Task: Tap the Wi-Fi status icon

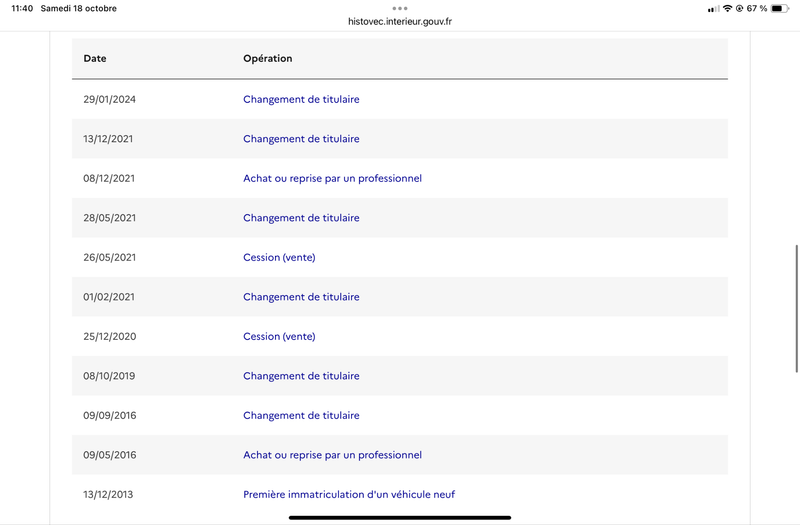Action: 727,8
